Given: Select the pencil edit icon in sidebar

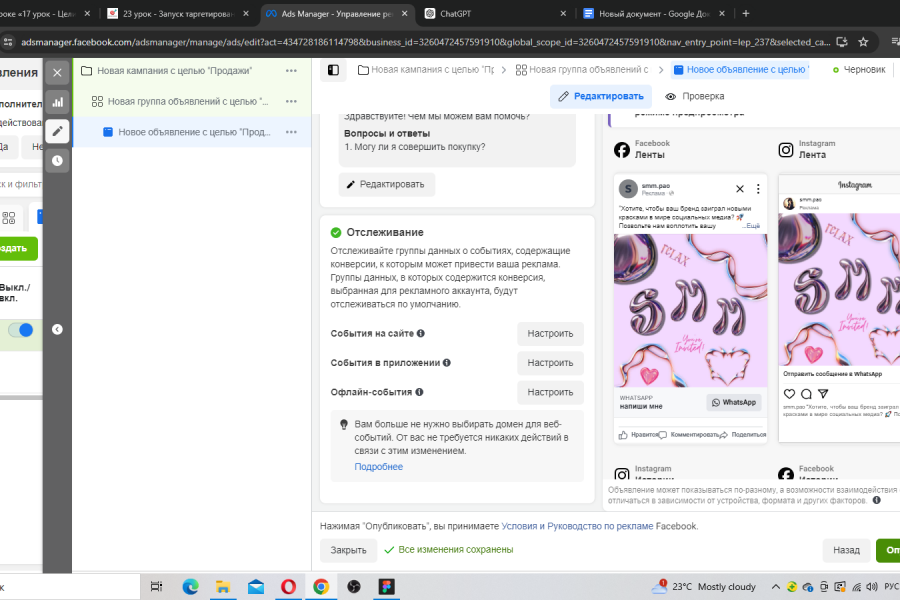Looking at the screenshot, I should coord(57,131).
